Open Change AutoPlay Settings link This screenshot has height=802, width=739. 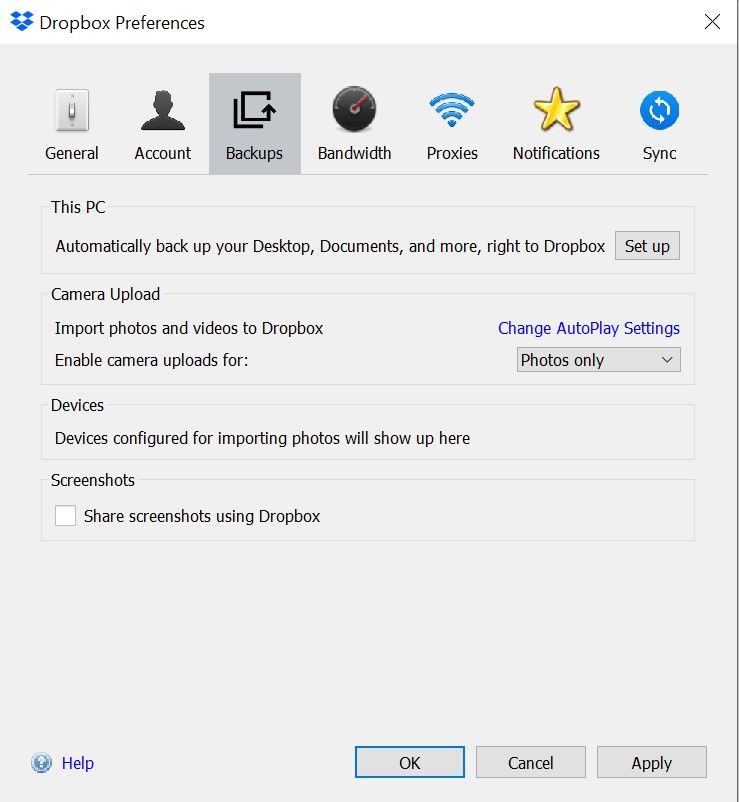(x=589, y=328)
